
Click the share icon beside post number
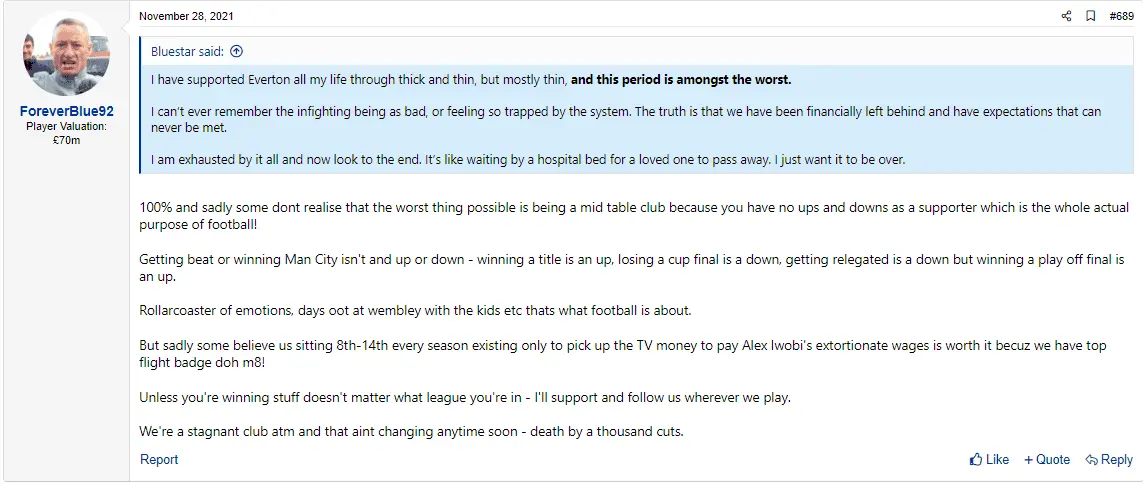[x=1066, y=16]
